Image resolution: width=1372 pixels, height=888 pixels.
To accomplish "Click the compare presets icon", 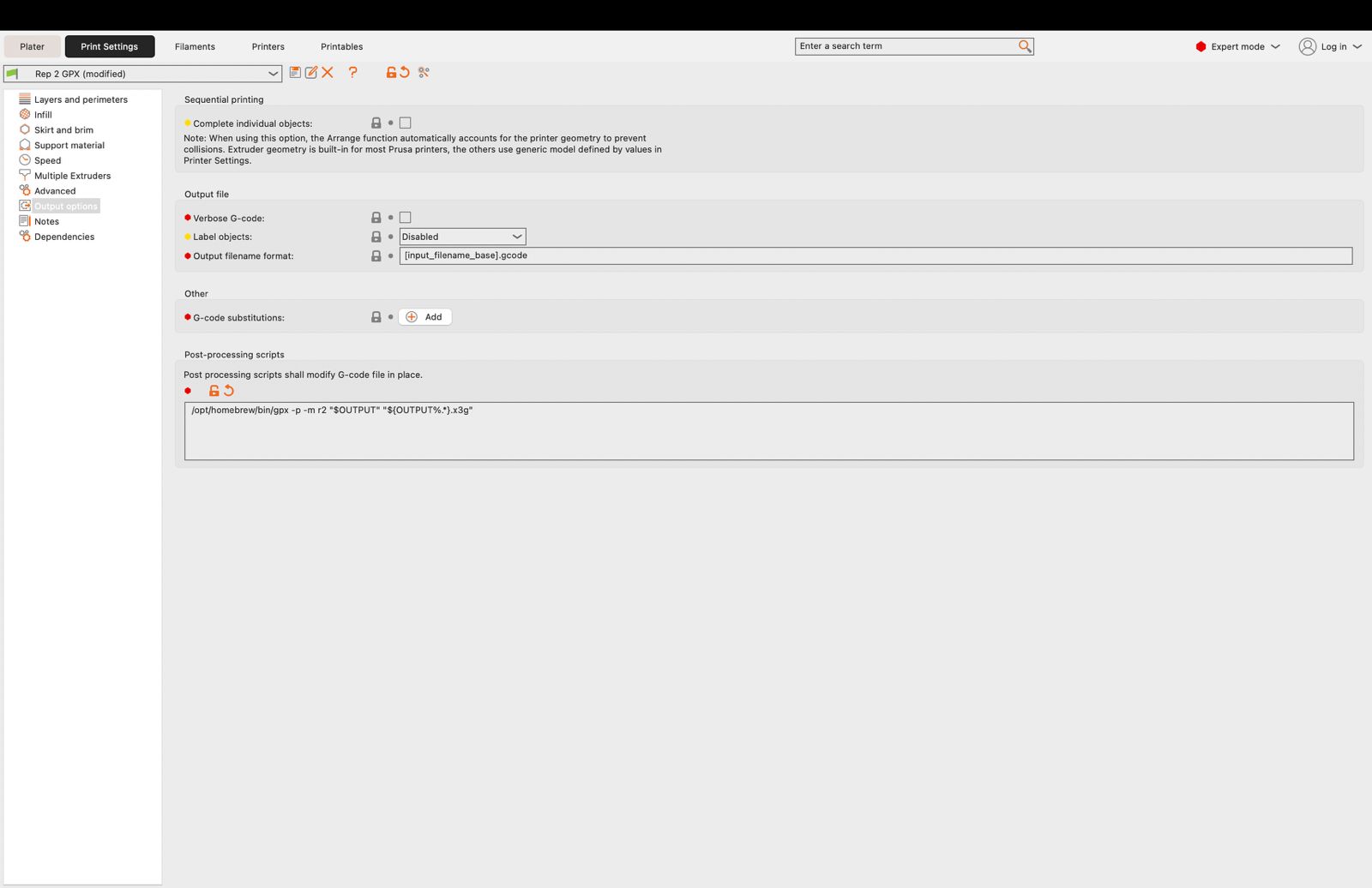I will [424, 73].
